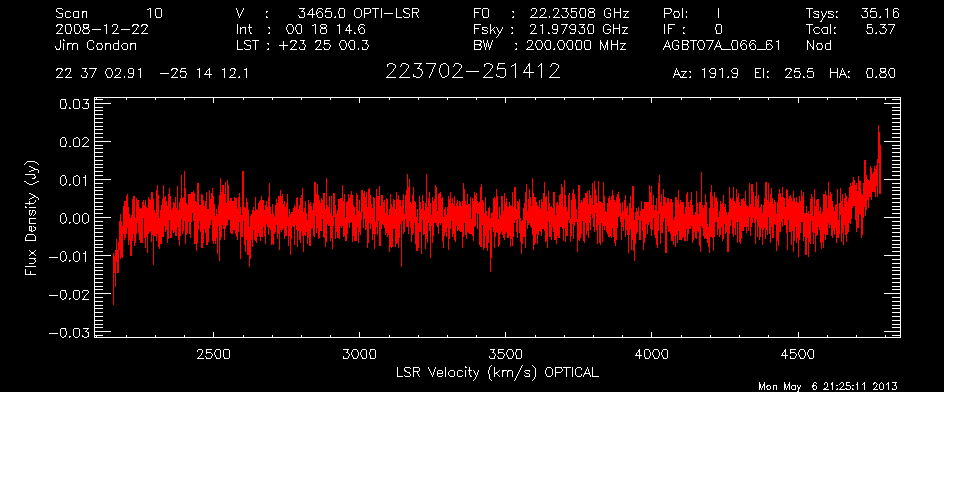Select Tsys value 35.16
The width and height of the screenshot is (962, 490).
pyautogui.click(x=880, y=13)
